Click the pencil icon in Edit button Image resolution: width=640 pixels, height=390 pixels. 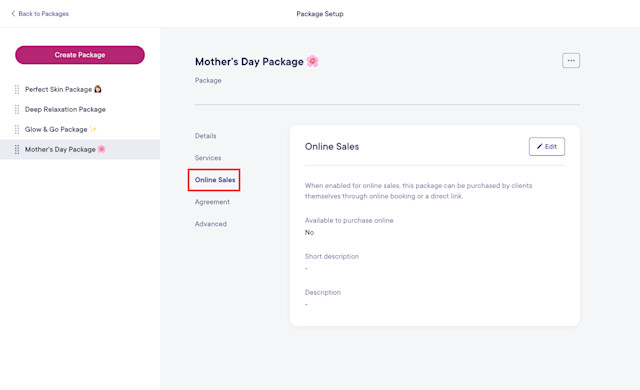coord(539,146)
